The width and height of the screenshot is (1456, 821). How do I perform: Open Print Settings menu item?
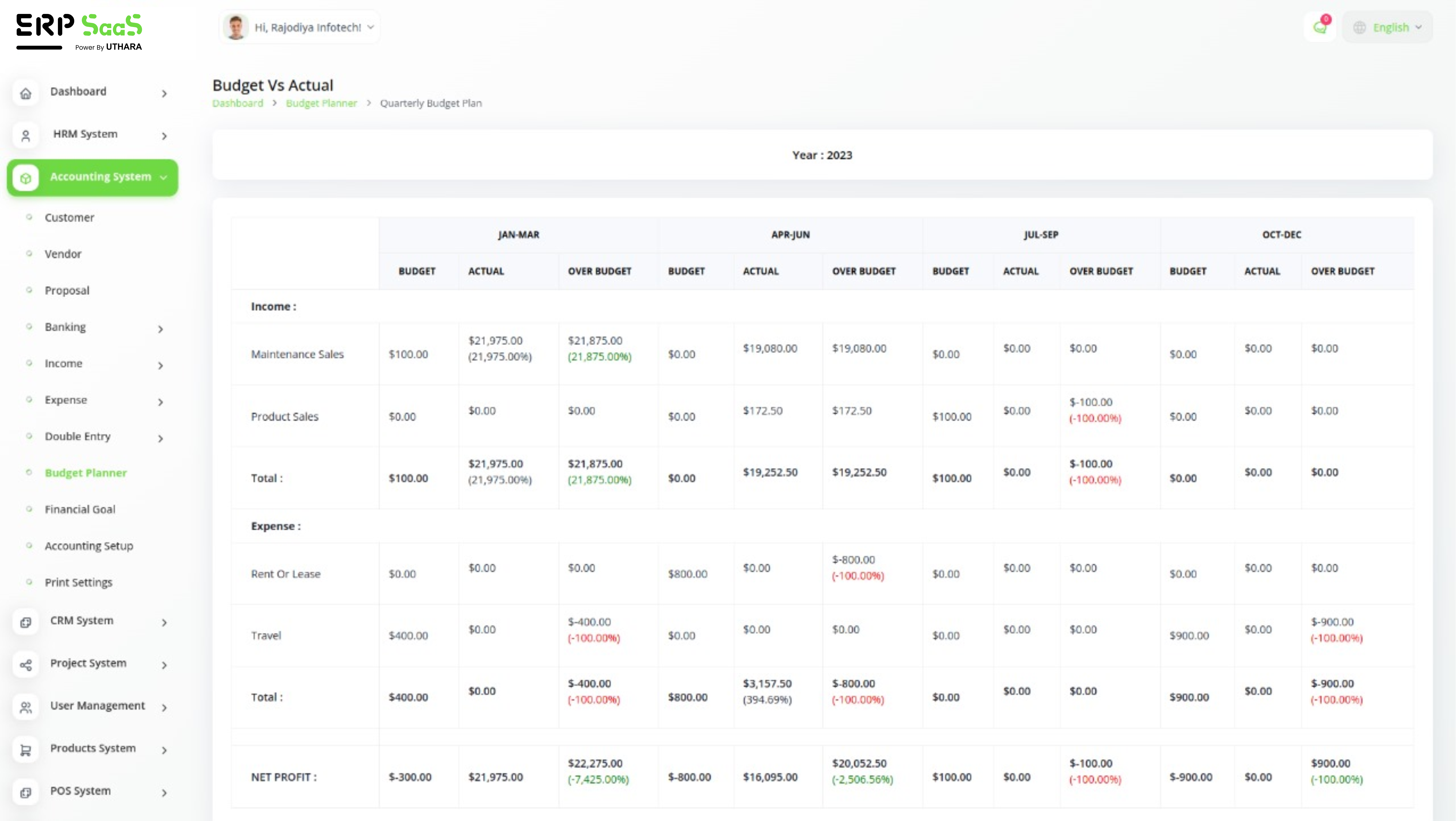pos(78,582)
